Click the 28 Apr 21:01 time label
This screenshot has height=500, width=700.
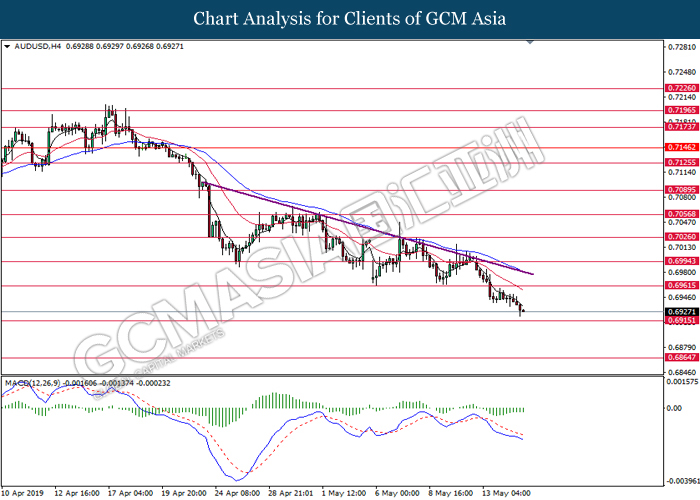(x=291, y=493)
